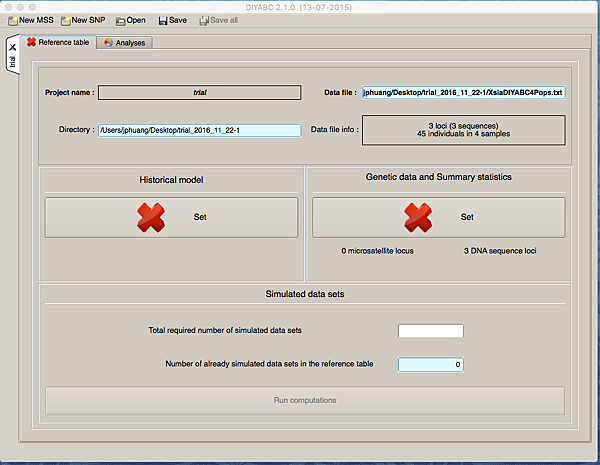Click the Run computations button

(x=305, y=400)
